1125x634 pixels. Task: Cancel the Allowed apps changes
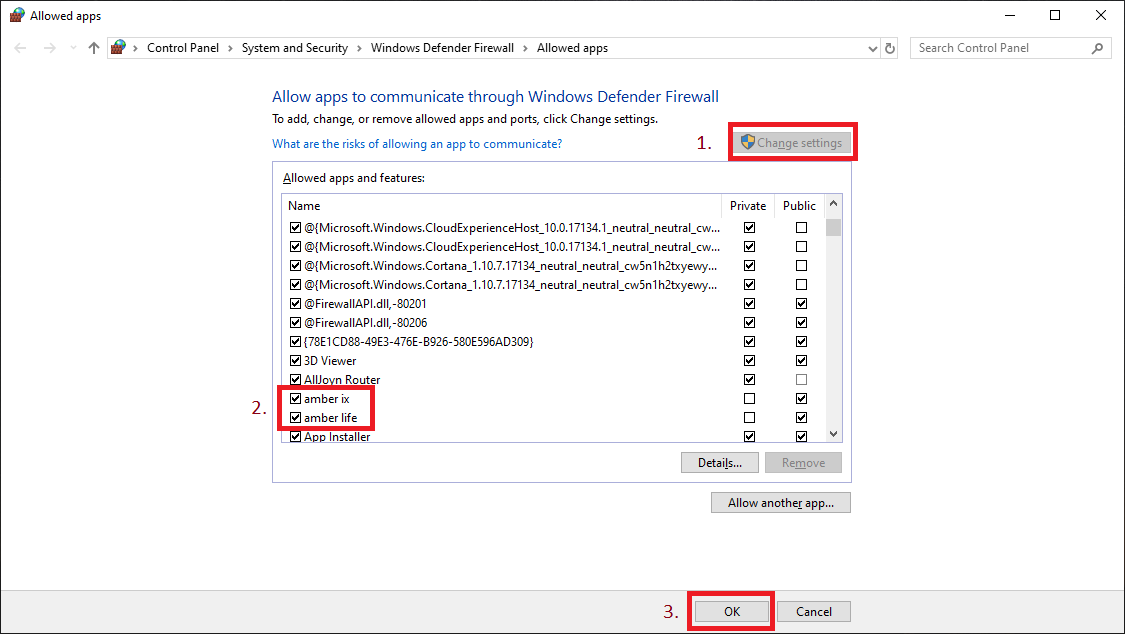[814, 612]
